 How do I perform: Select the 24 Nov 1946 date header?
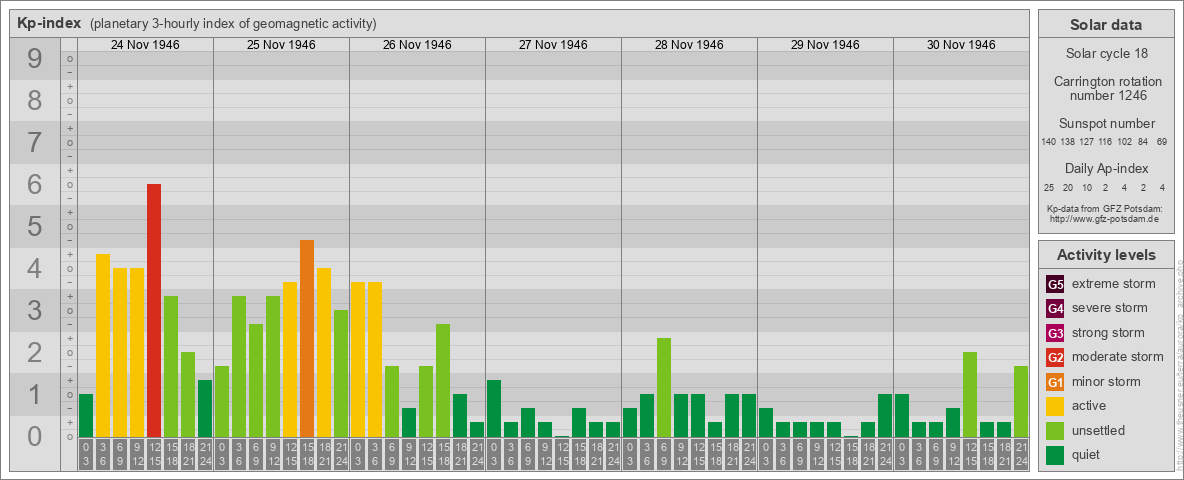145,45
